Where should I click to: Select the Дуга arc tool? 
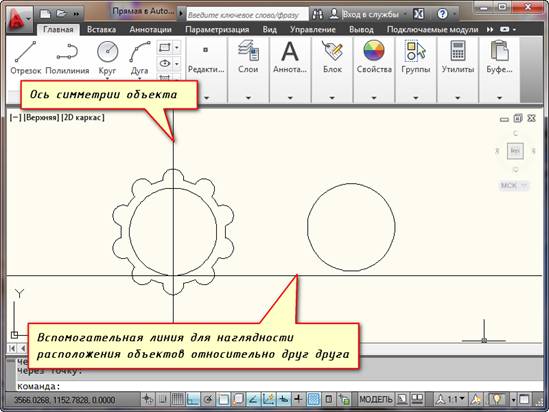tap(139, 58)
